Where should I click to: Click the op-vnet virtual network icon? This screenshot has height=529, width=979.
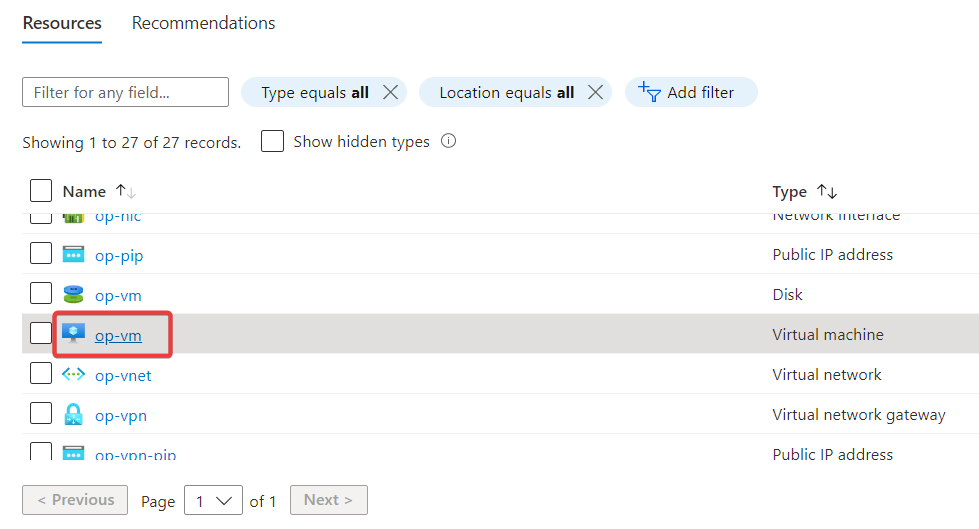tap(73, 375)
